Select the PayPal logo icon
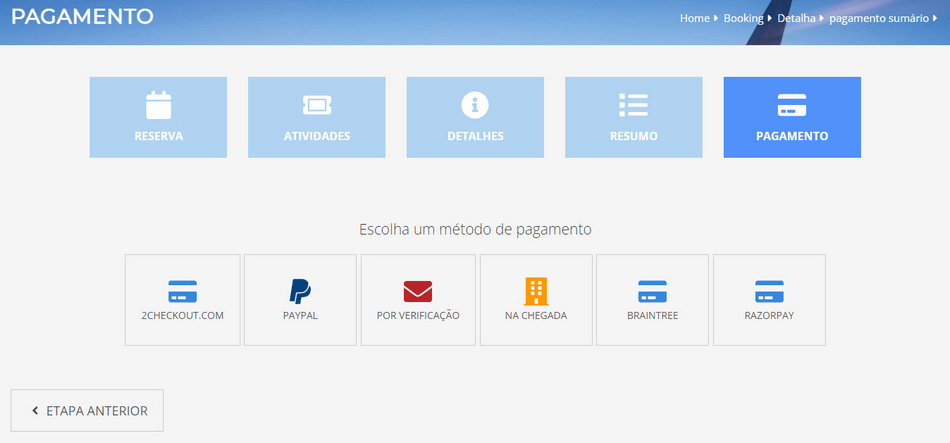This screenshot has width=950, height=443. click(300, 291)
